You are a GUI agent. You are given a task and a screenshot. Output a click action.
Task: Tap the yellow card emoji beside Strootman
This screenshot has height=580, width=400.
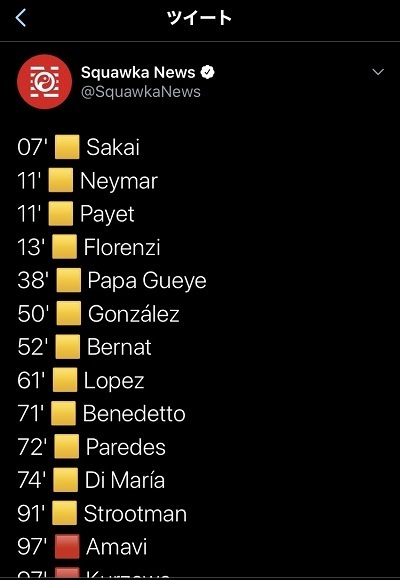pos(64,513)
